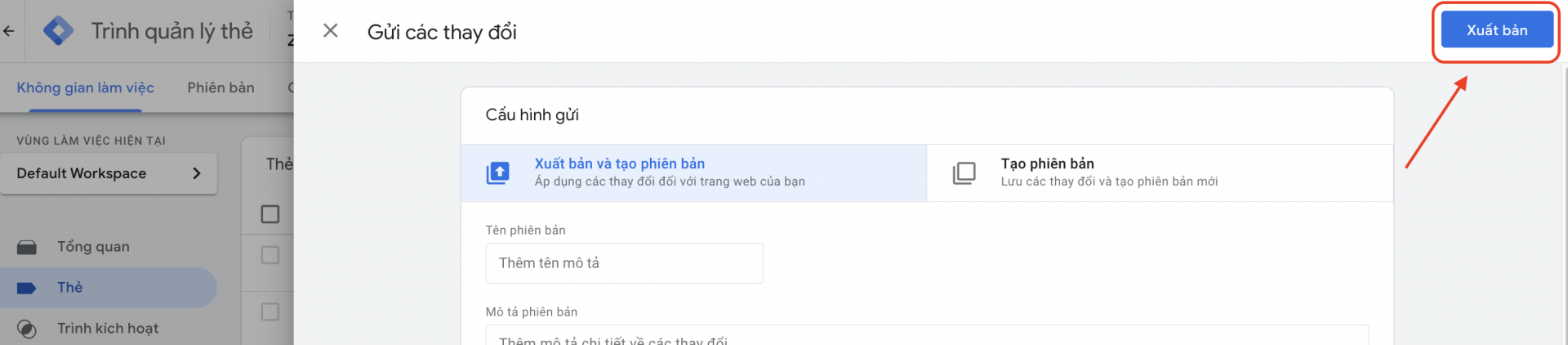
Task: Click the Google Tag Manager logo
Action: click(x=58, y=31)
